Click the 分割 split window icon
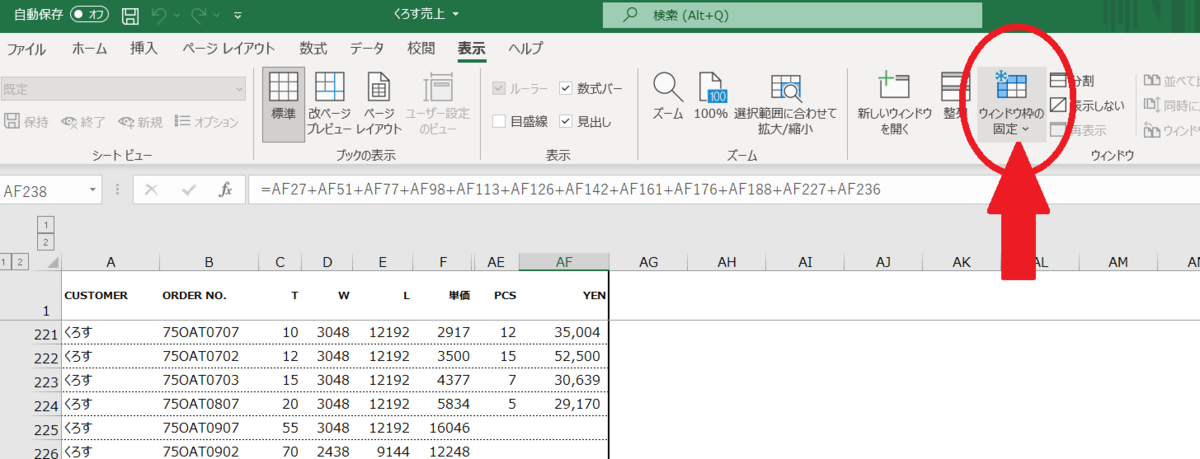Image resolution: width=1200 pixels, height=459 pixels. coord(1058,81)
